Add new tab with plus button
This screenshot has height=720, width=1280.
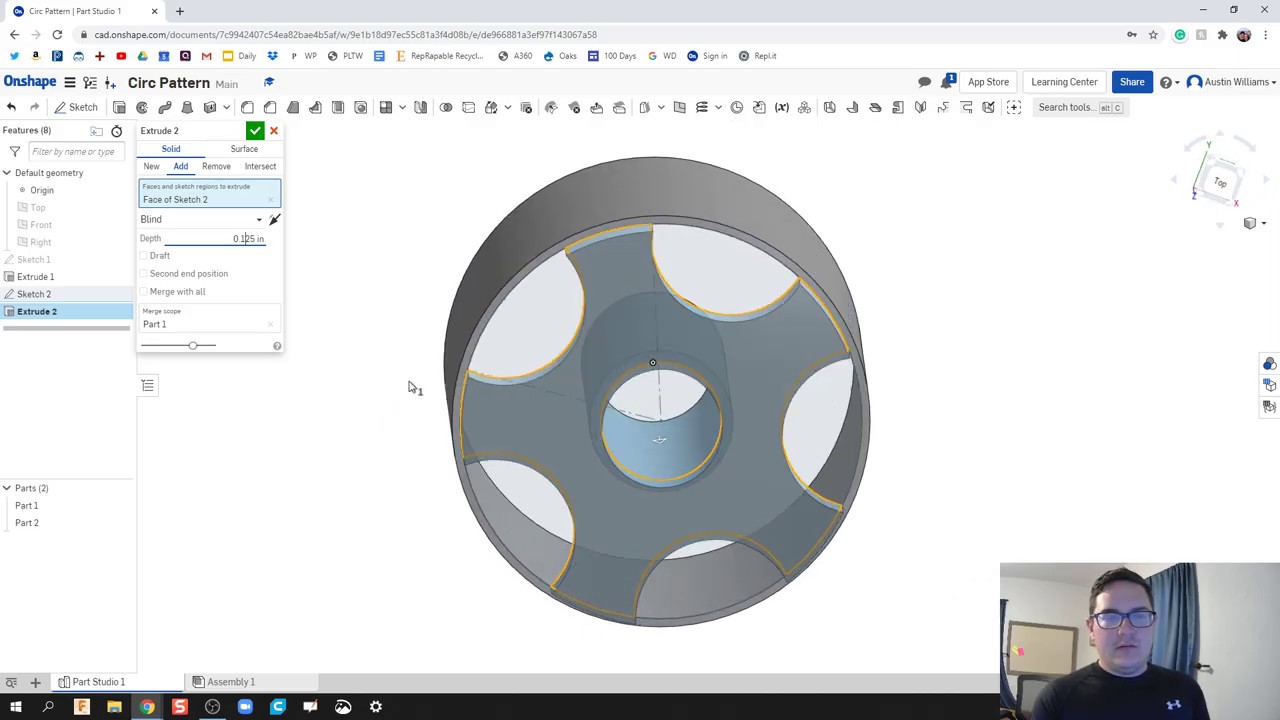35,682
